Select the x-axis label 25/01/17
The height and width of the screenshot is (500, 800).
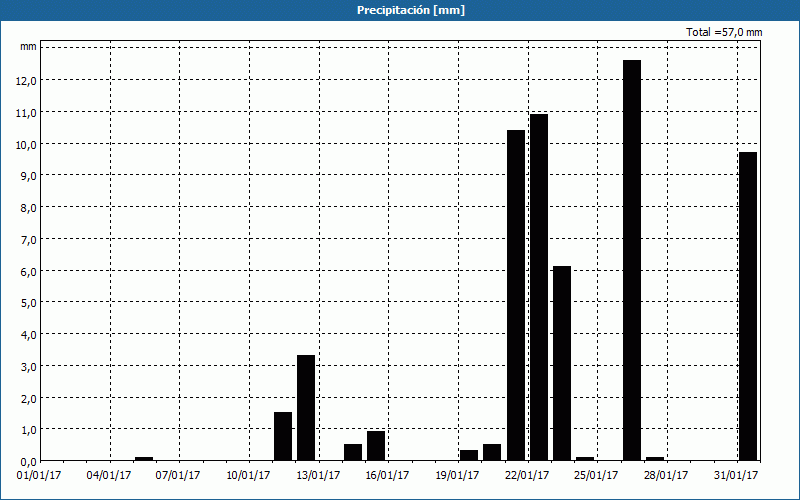pyautogui.click(x=596, y=475)
